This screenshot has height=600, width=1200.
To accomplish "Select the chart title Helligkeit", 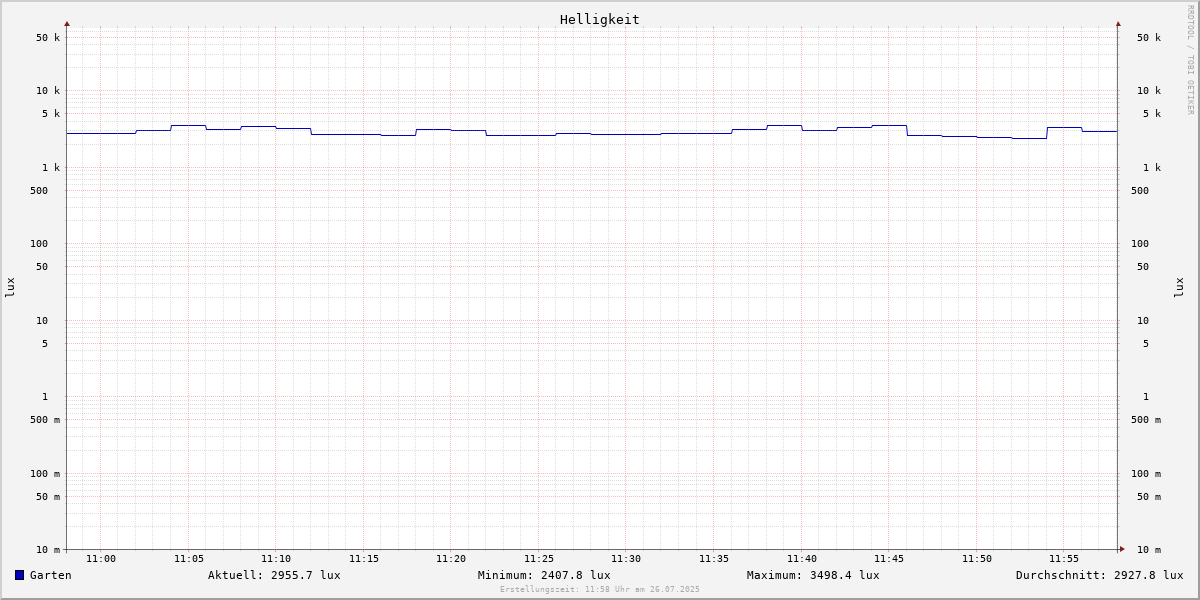I will click(x=600, y=19).
